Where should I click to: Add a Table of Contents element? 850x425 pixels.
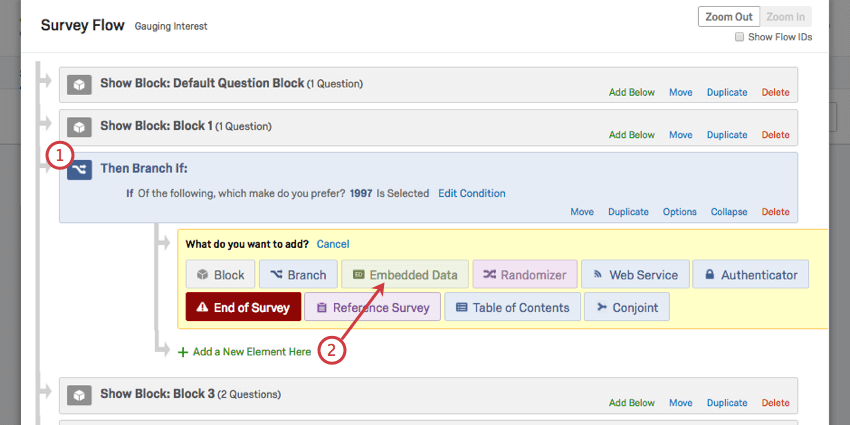(x=512, y=307)
